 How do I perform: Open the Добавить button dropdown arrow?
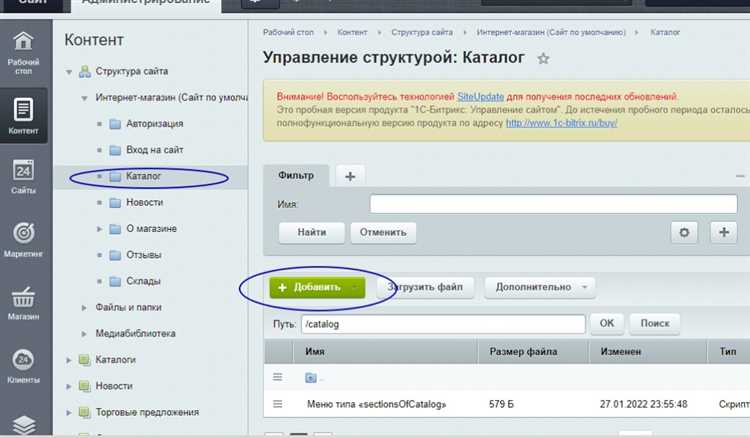tap(354, 287)
